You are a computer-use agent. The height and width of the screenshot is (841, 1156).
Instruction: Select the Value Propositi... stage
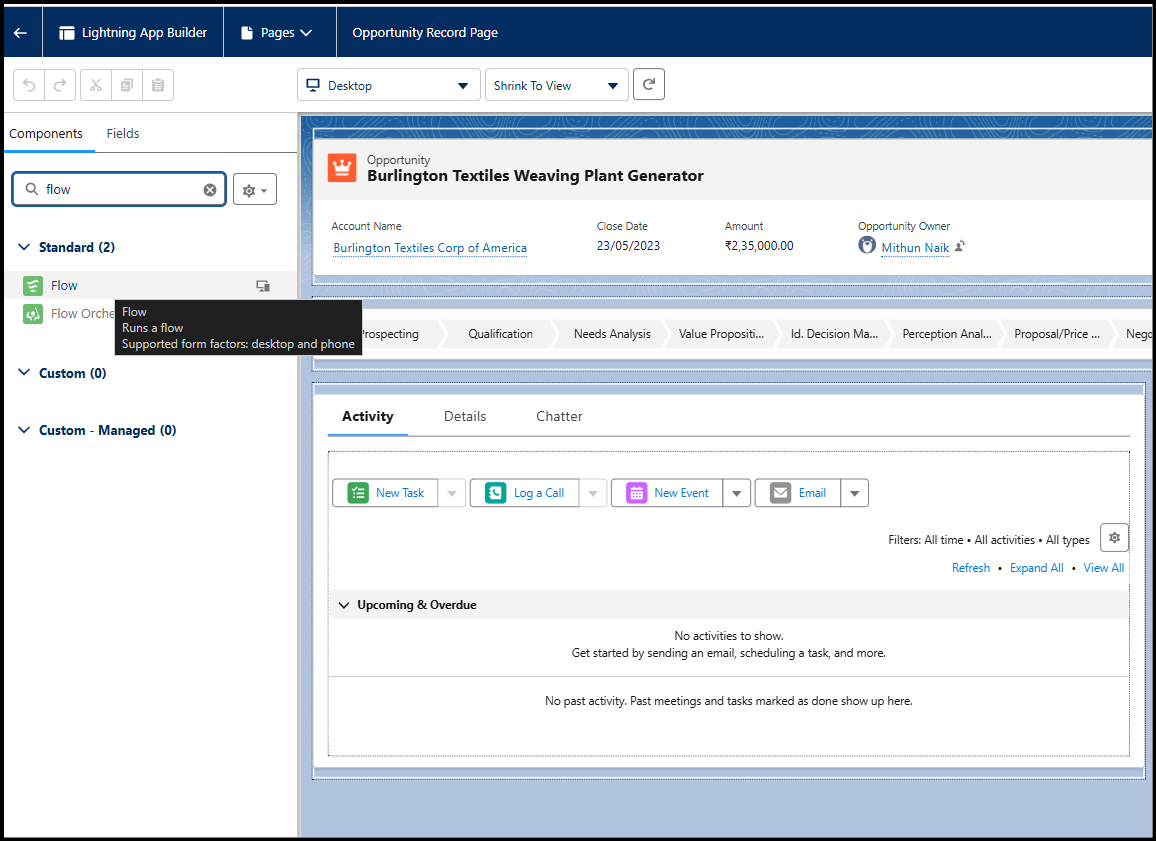(721, 334)
